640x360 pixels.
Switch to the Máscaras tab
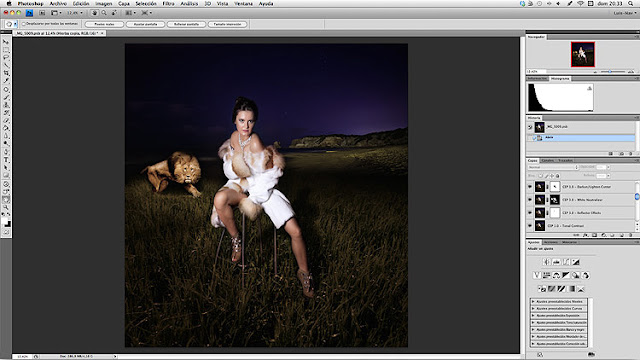pos(569,242)
